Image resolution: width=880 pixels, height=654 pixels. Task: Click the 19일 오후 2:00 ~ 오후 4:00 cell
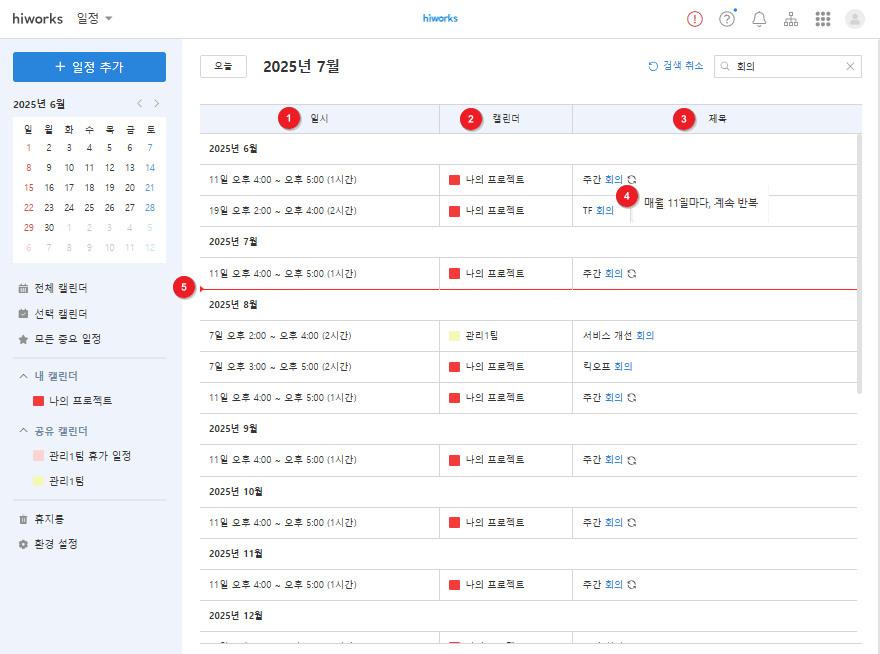(319, 211)
